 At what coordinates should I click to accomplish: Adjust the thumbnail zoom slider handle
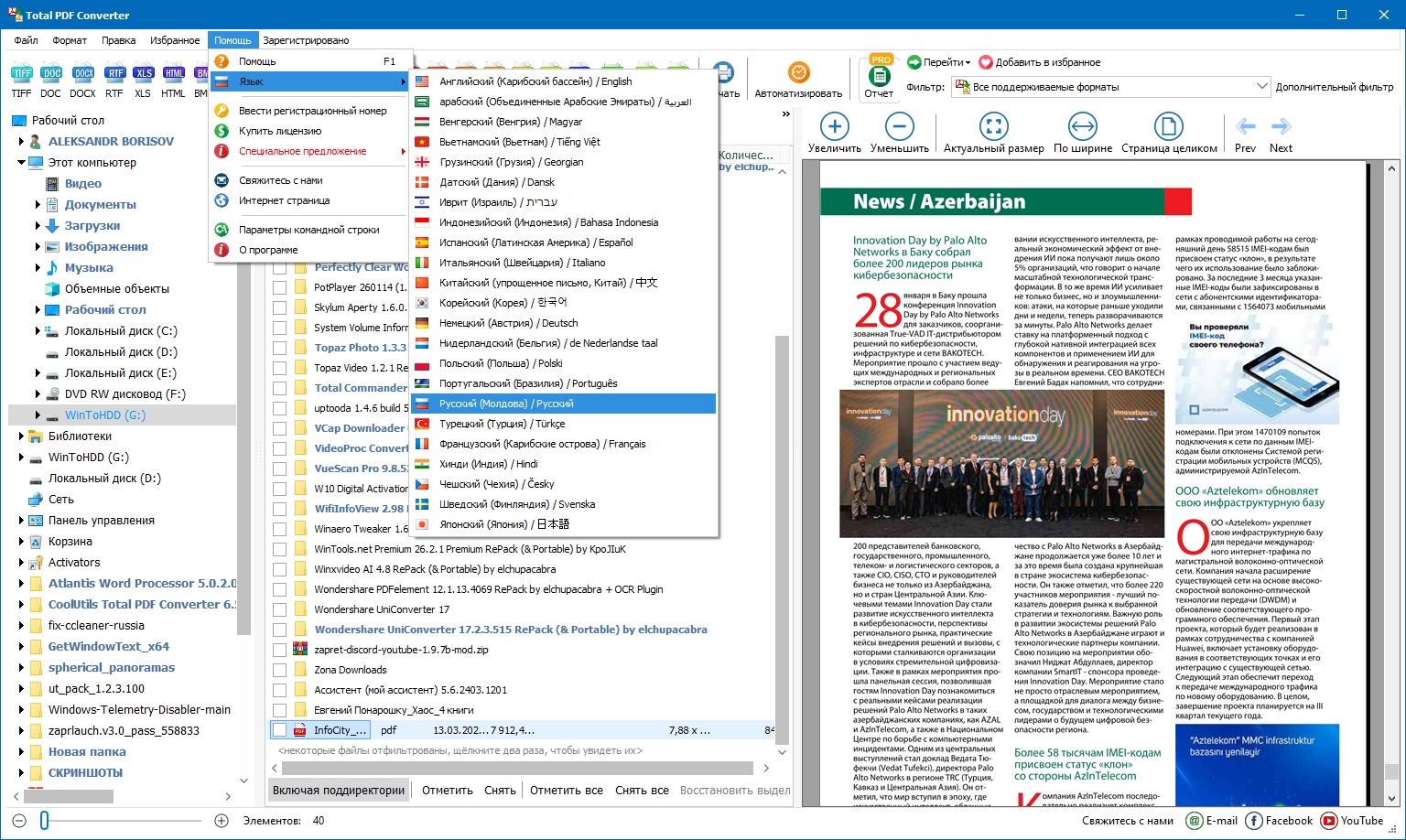tap(44, 821)
